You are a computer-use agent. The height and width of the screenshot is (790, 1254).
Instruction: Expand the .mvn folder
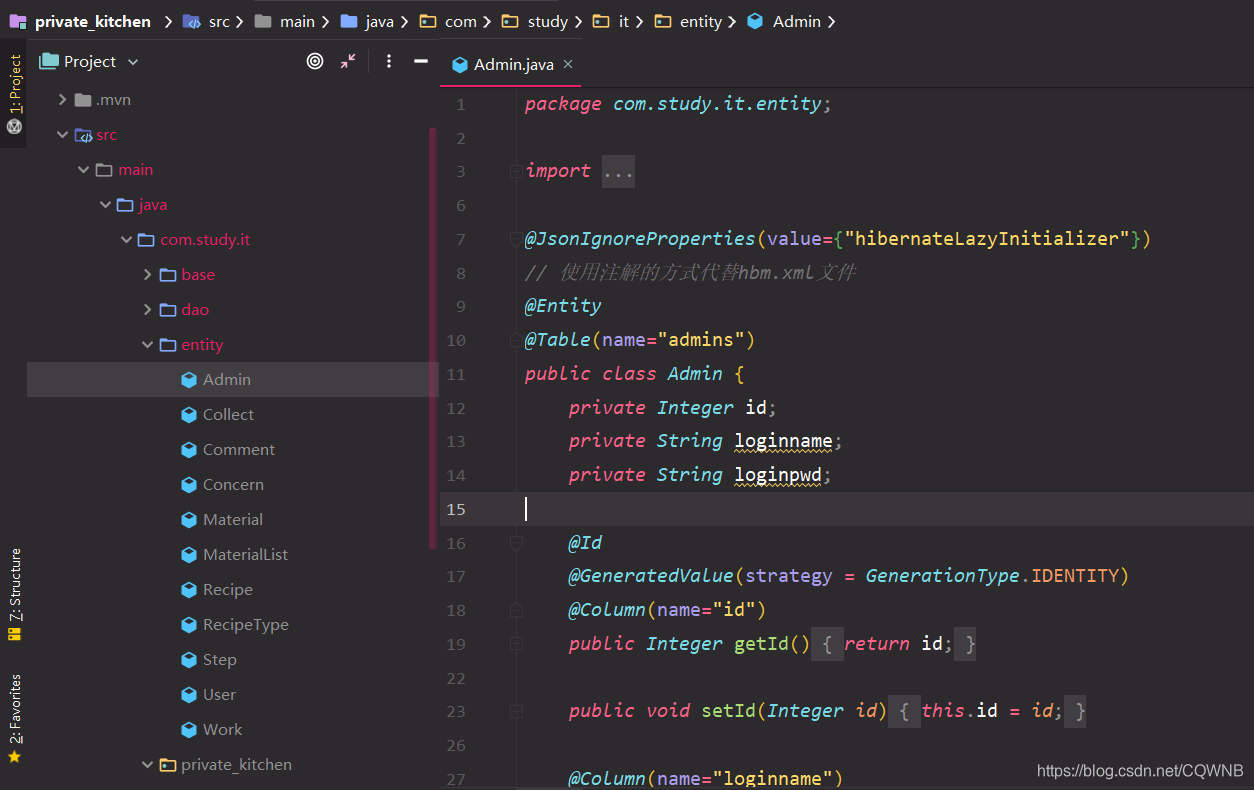coord(62,100)
